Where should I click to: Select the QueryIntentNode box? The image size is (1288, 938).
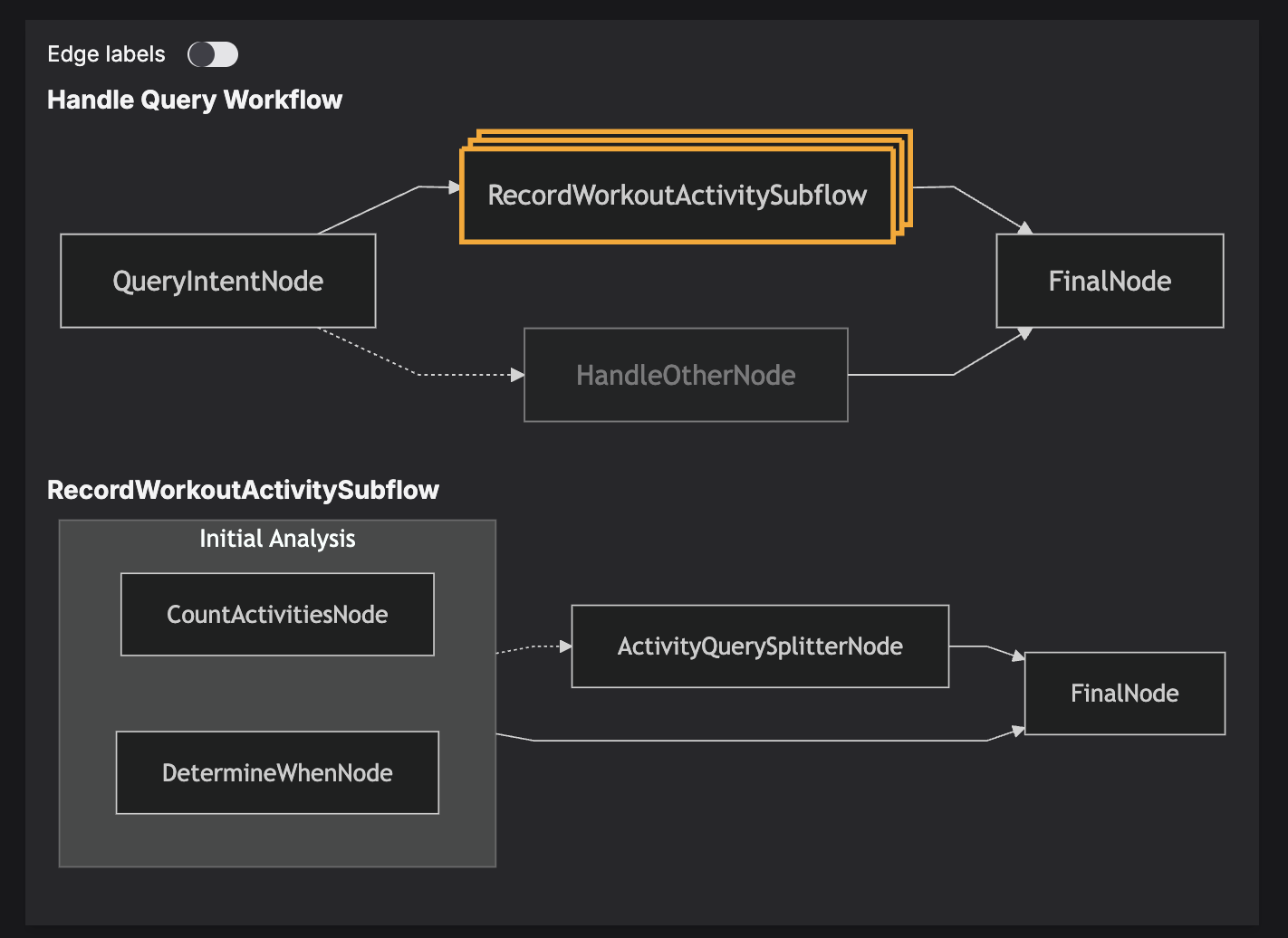point(217,281)
